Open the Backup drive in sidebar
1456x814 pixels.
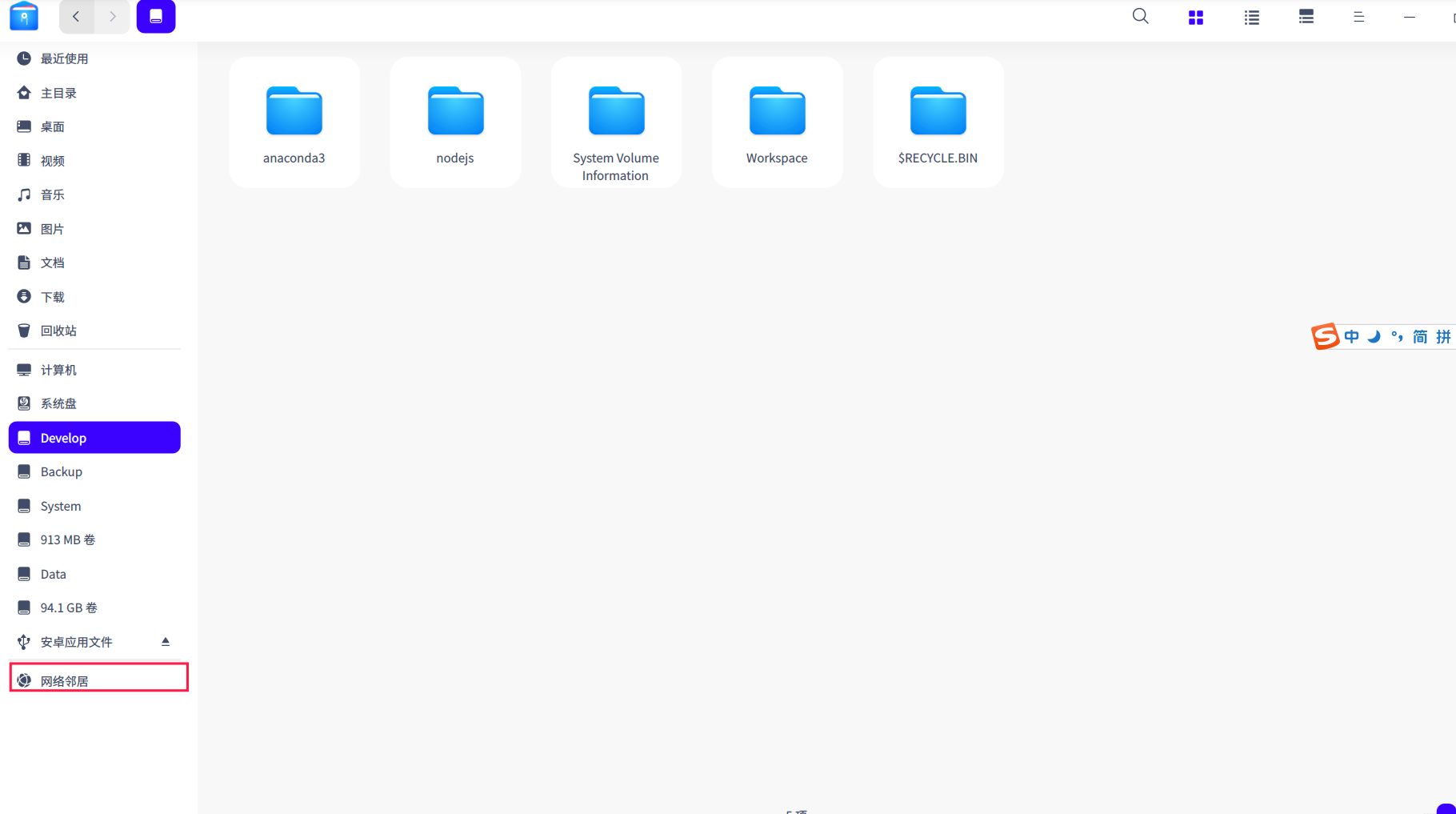click(x=94, y=471)
